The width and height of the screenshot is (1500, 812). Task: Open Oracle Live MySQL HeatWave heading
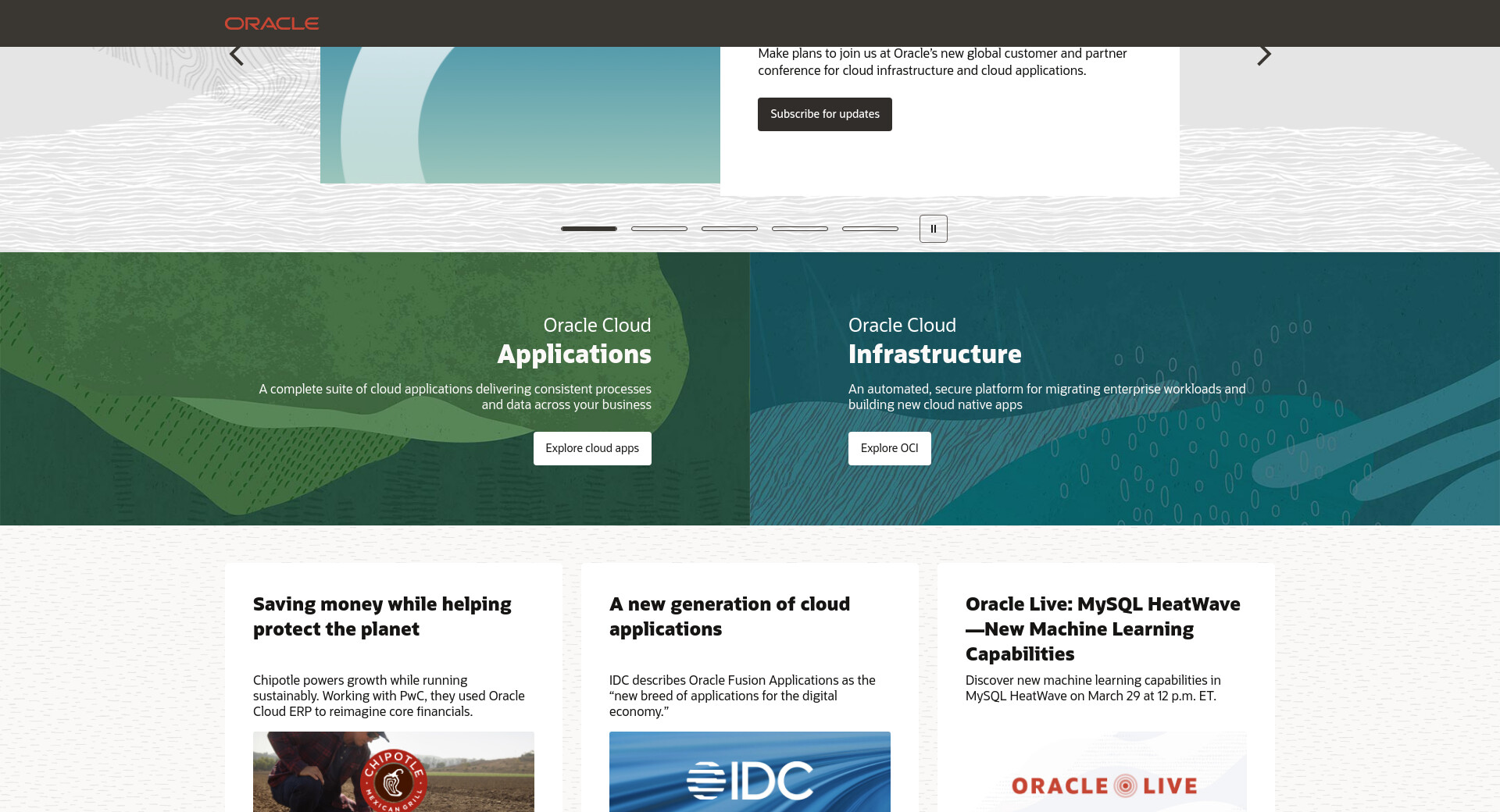pyautogui.click(x=1102, y=629)
